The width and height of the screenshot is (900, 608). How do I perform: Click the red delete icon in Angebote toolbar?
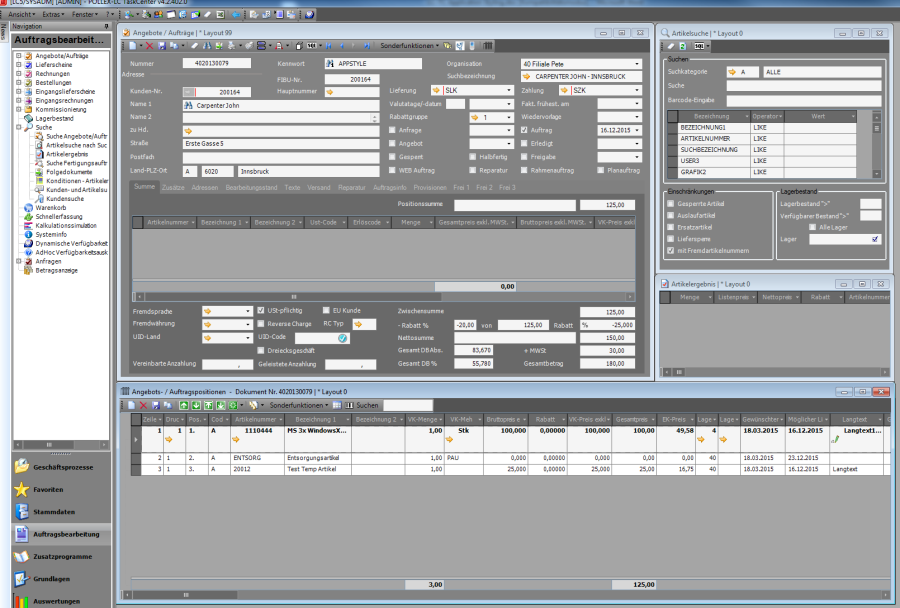coord(150,46)
